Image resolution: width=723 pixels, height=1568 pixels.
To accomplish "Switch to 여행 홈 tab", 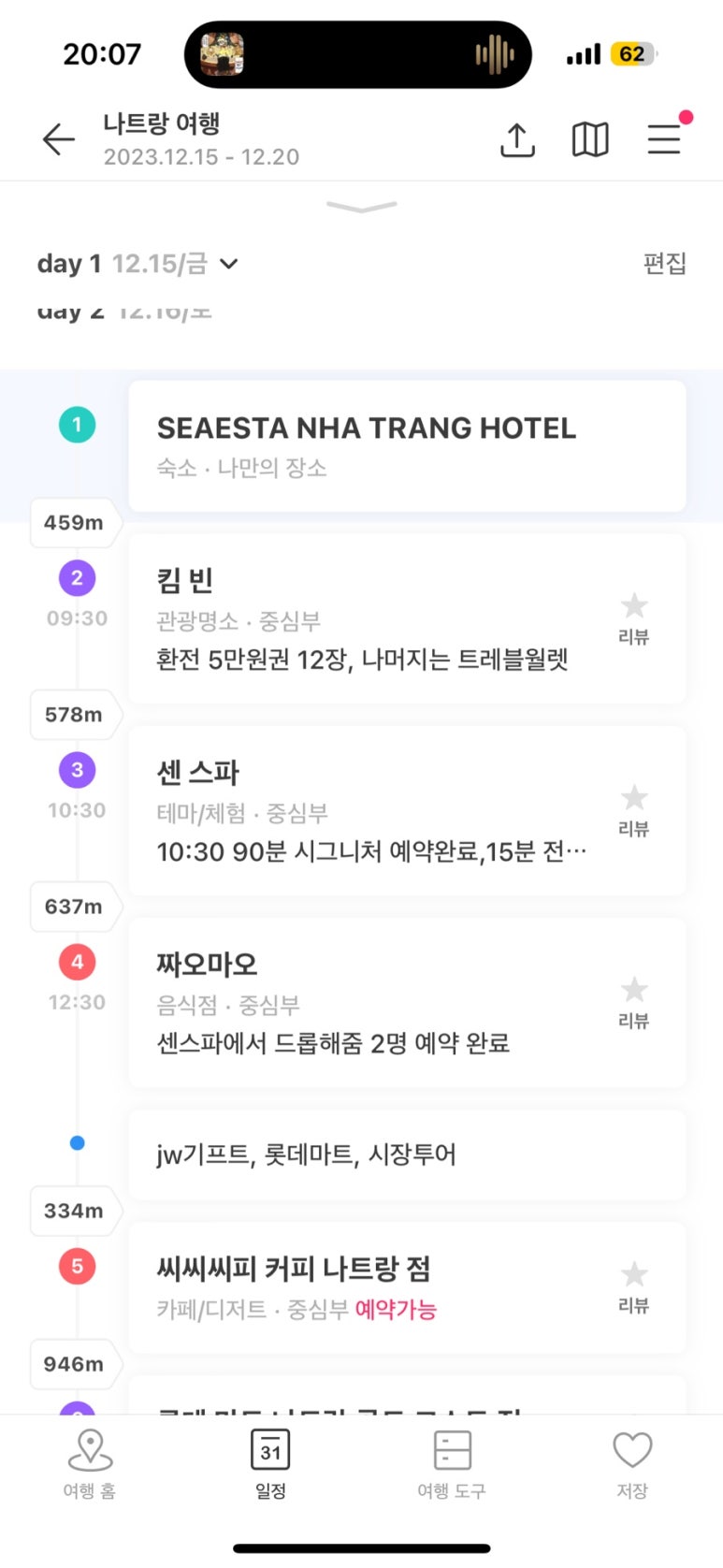I will click(90, 1463).
